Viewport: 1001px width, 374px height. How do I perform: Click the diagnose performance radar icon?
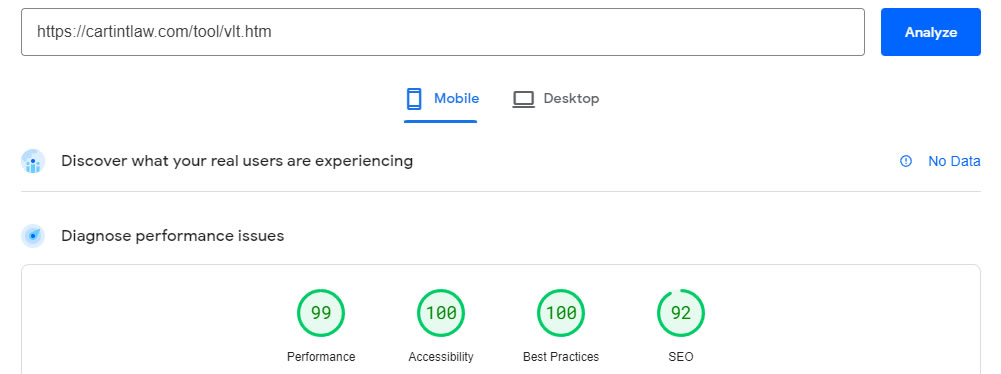pyautogui.click(x=33, y=236)
